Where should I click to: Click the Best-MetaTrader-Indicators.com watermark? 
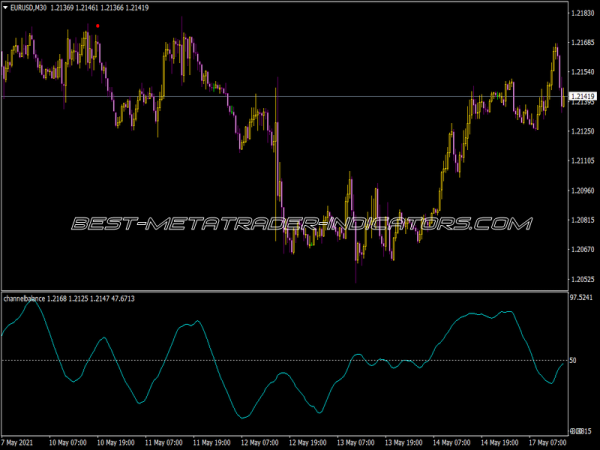coord(300,224)
